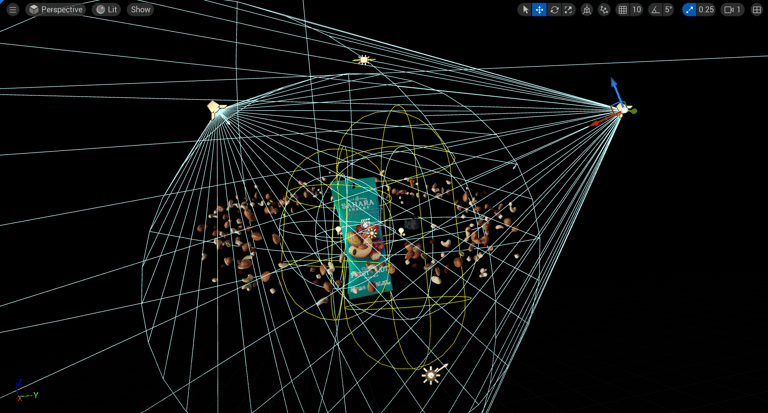Toggle surface snapping icon

(x=604, y=9)
